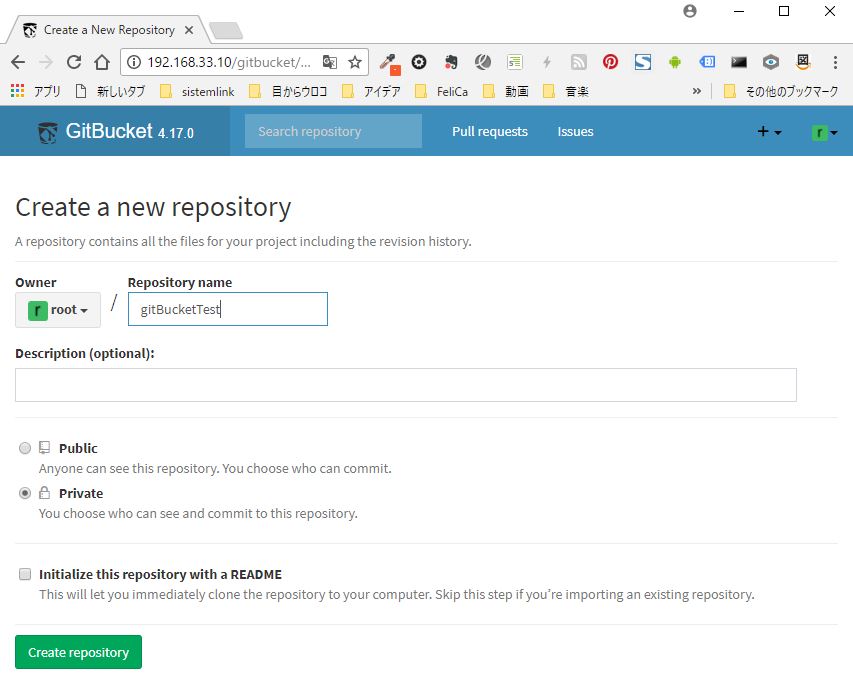
Task: Click the Amazon extension icon
Action: tap(803, 62)
